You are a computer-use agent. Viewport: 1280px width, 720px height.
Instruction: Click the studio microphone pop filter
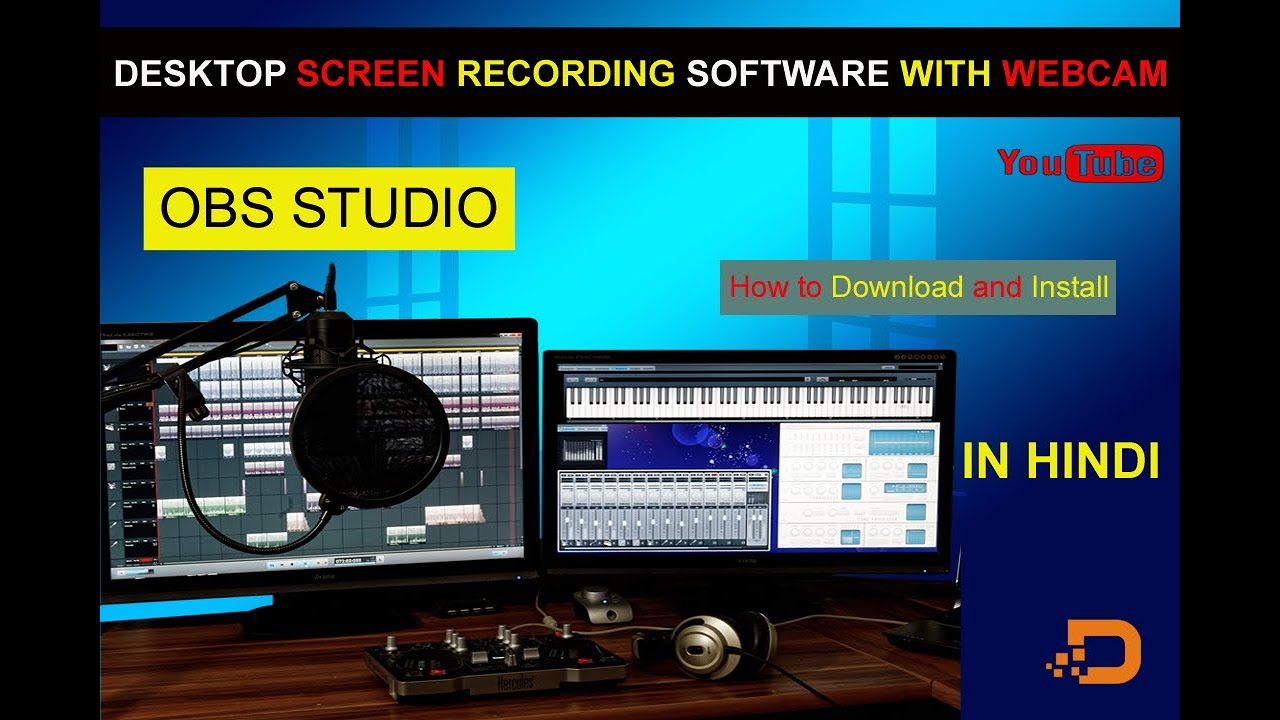(x=370, y=433)
